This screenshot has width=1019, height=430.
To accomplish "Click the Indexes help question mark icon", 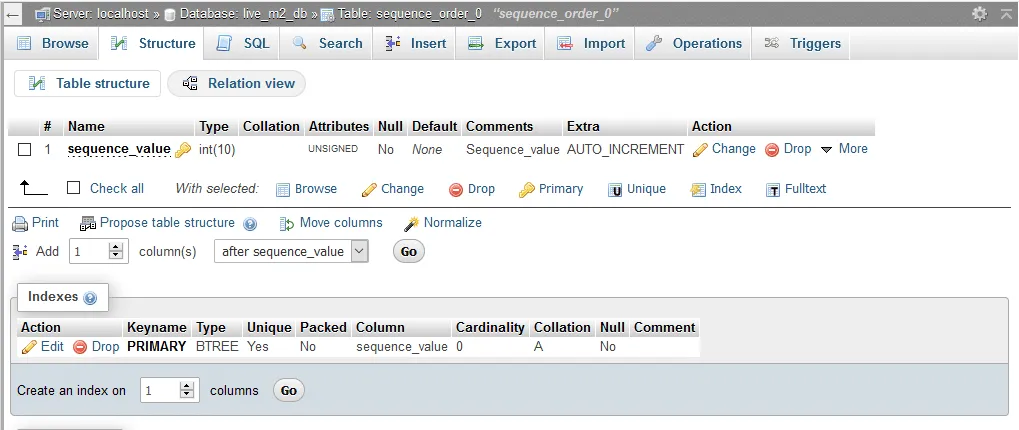I will tap(90, 298).
